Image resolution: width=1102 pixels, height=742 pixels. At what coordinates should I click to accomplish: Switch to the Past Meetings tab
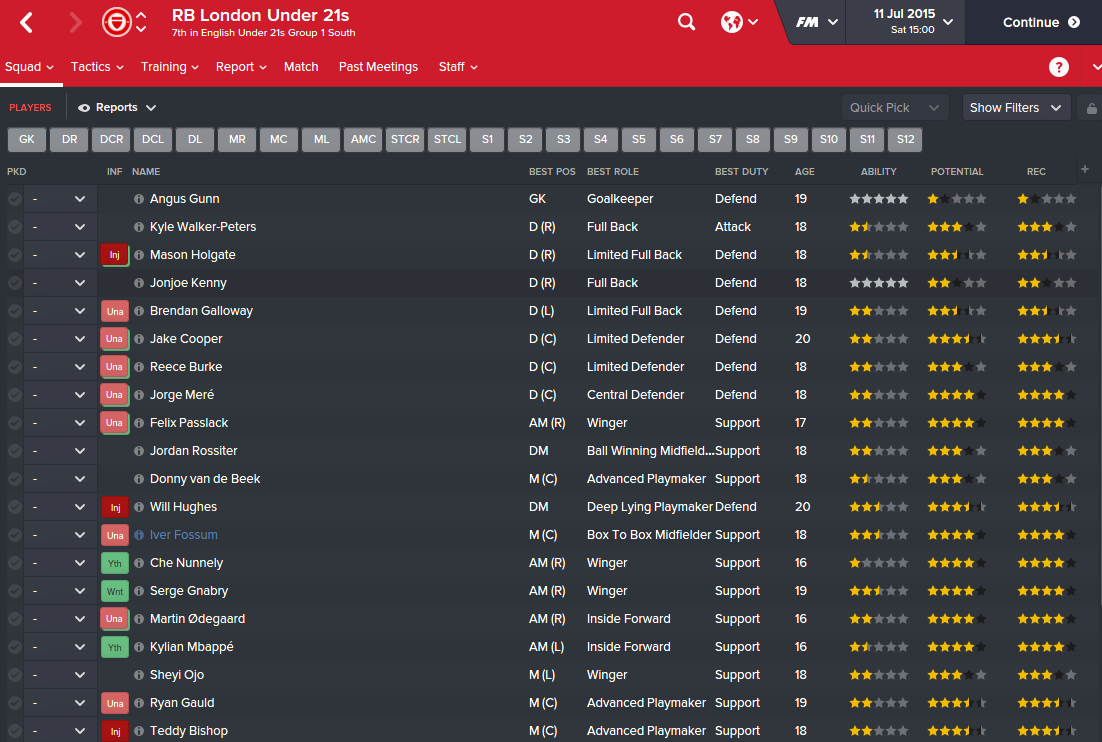(x=378, y=67)
